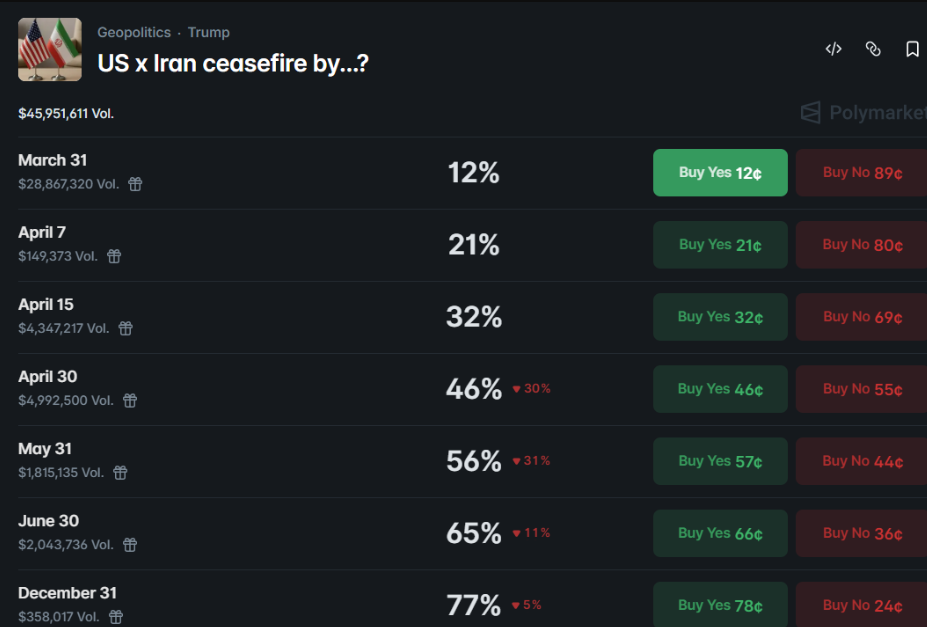This screenshot has height=627, width=927.
Task: Buy Yes at 12¢ for March 31
Action: (x=720, y=173)
